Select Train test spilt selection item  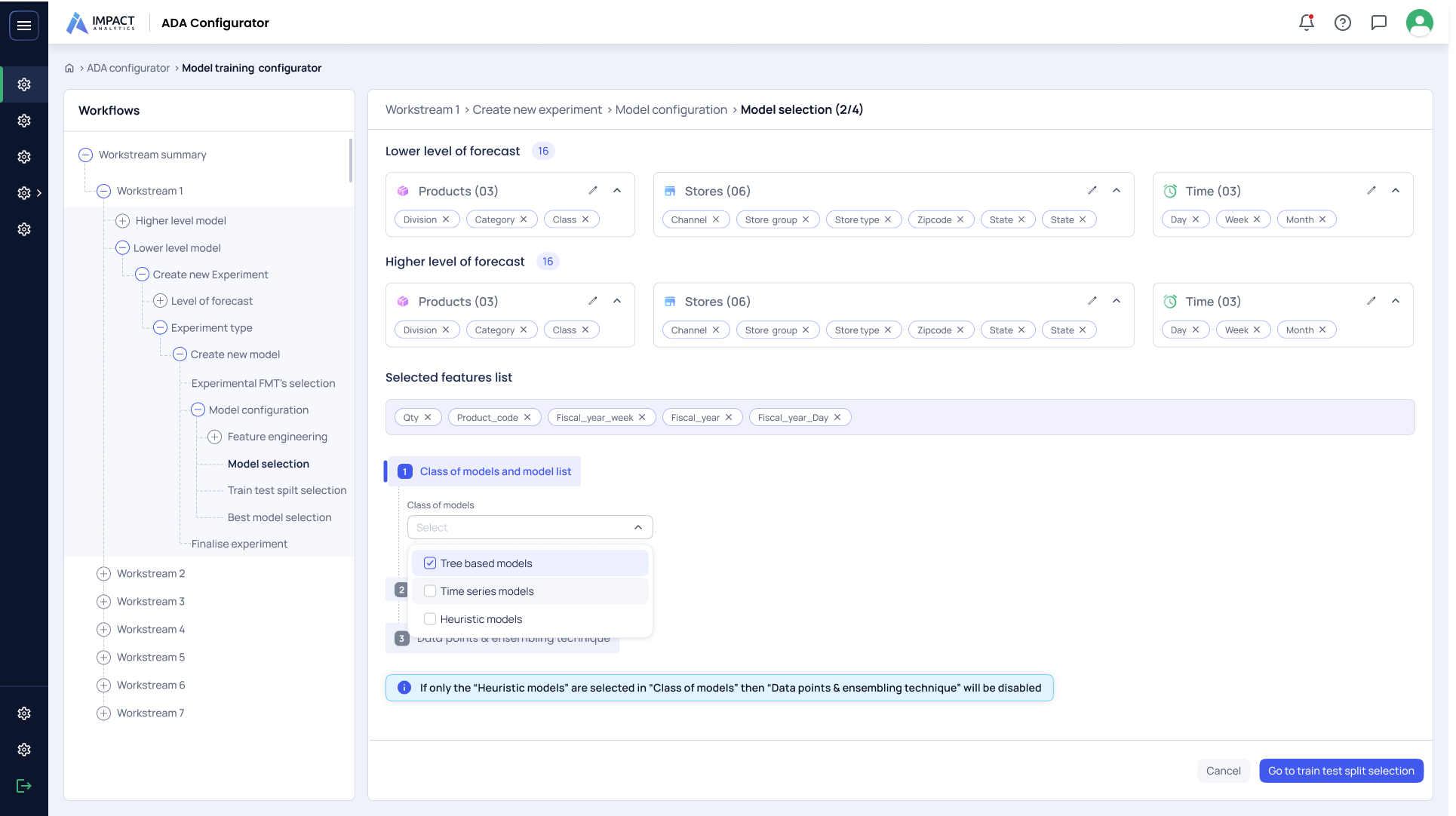[x=287, y=490]
